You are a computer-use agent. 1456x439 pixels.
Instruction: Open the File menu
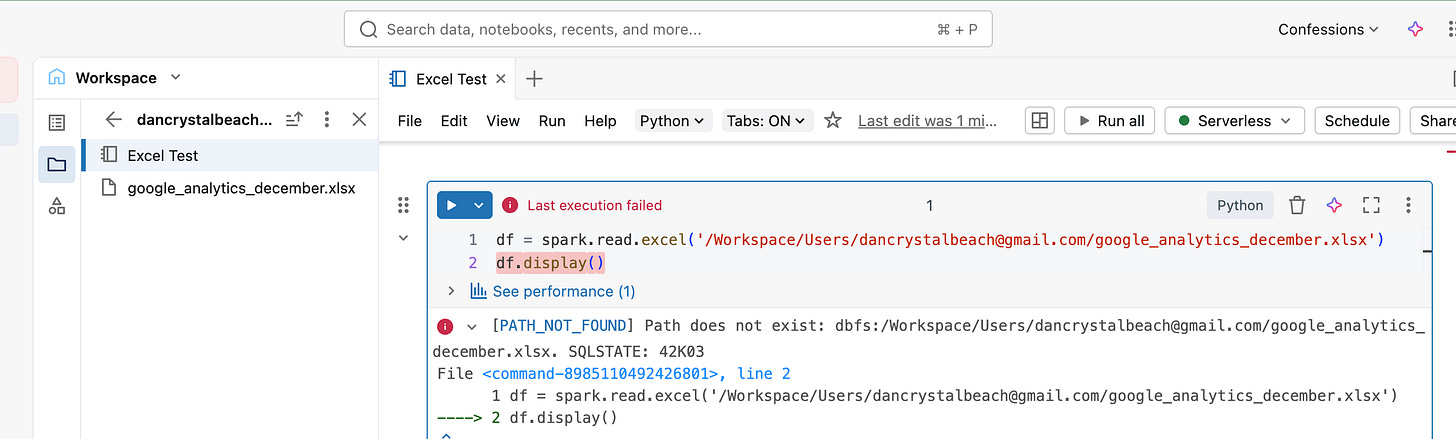coord(410,120)
